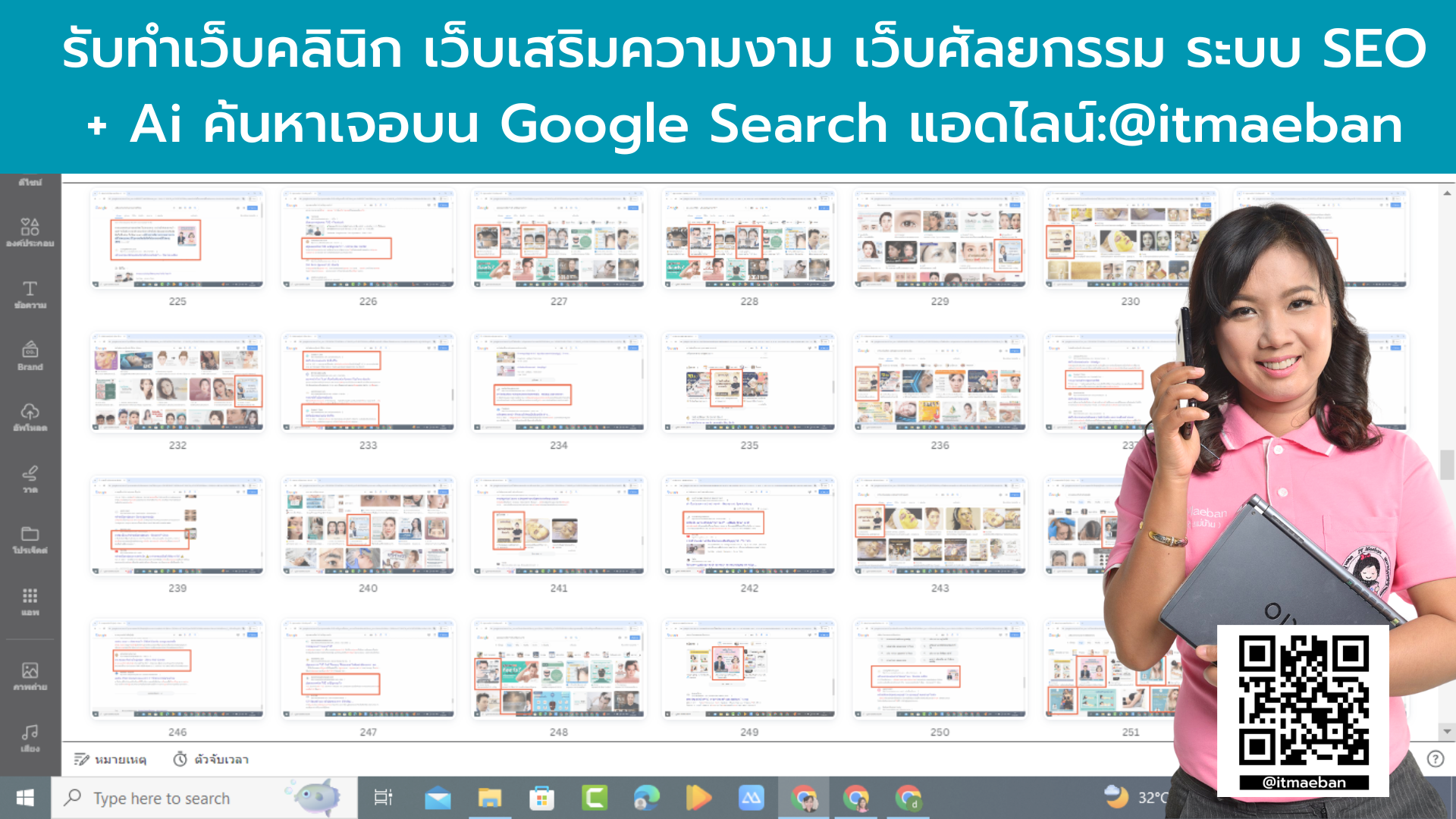Open the ดีไซน์ (Design) panel
This screenshot has height=819, width=1456.
[x=29, y=182]
